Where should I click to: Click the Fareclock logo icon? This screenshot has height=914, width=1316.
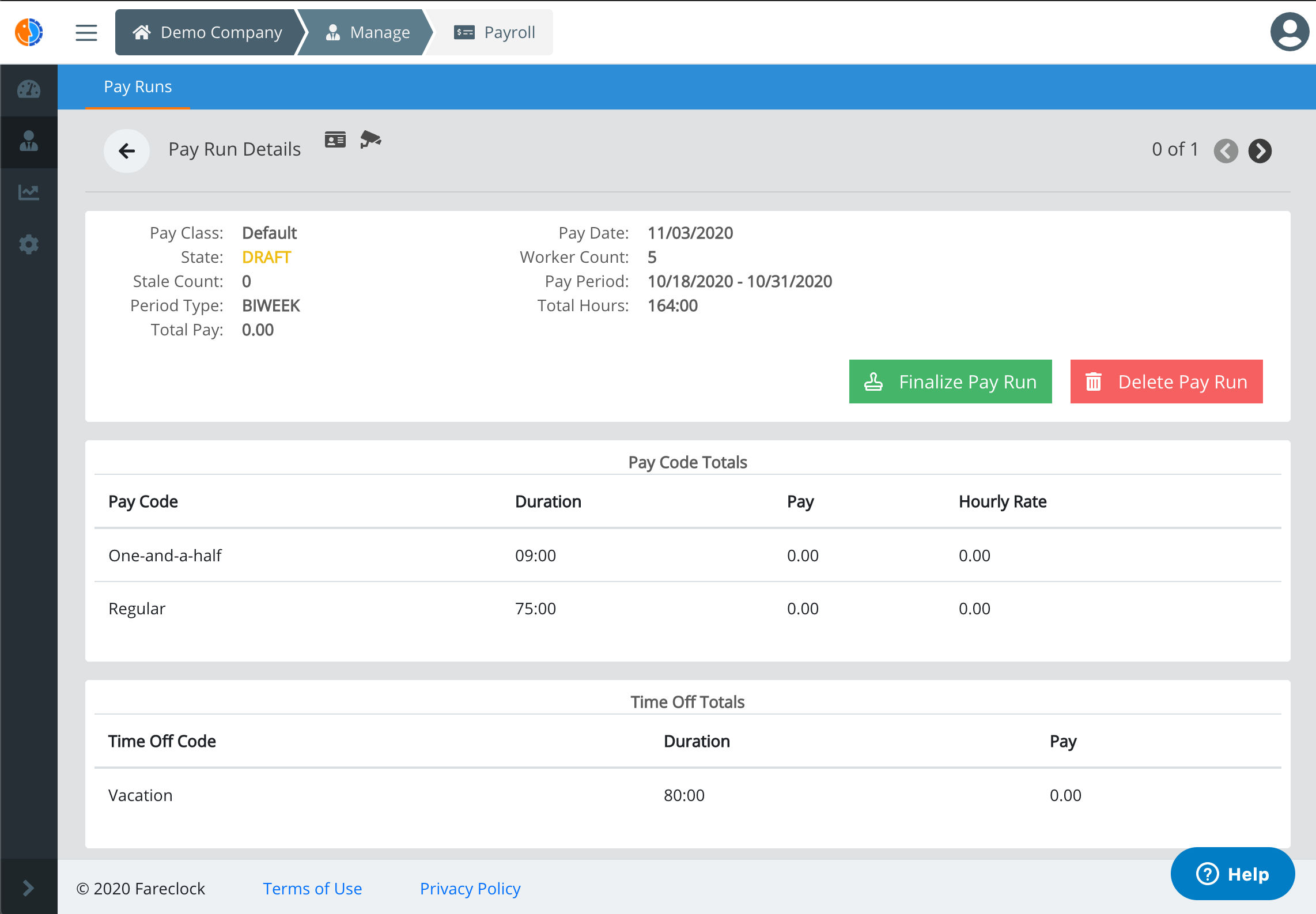pos(29,32)
